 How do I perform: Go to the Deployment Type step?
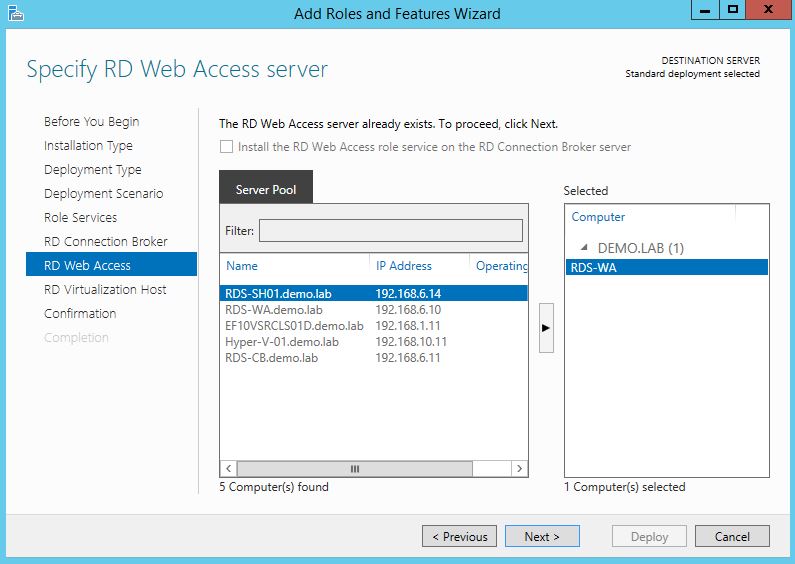click(92, 169)
